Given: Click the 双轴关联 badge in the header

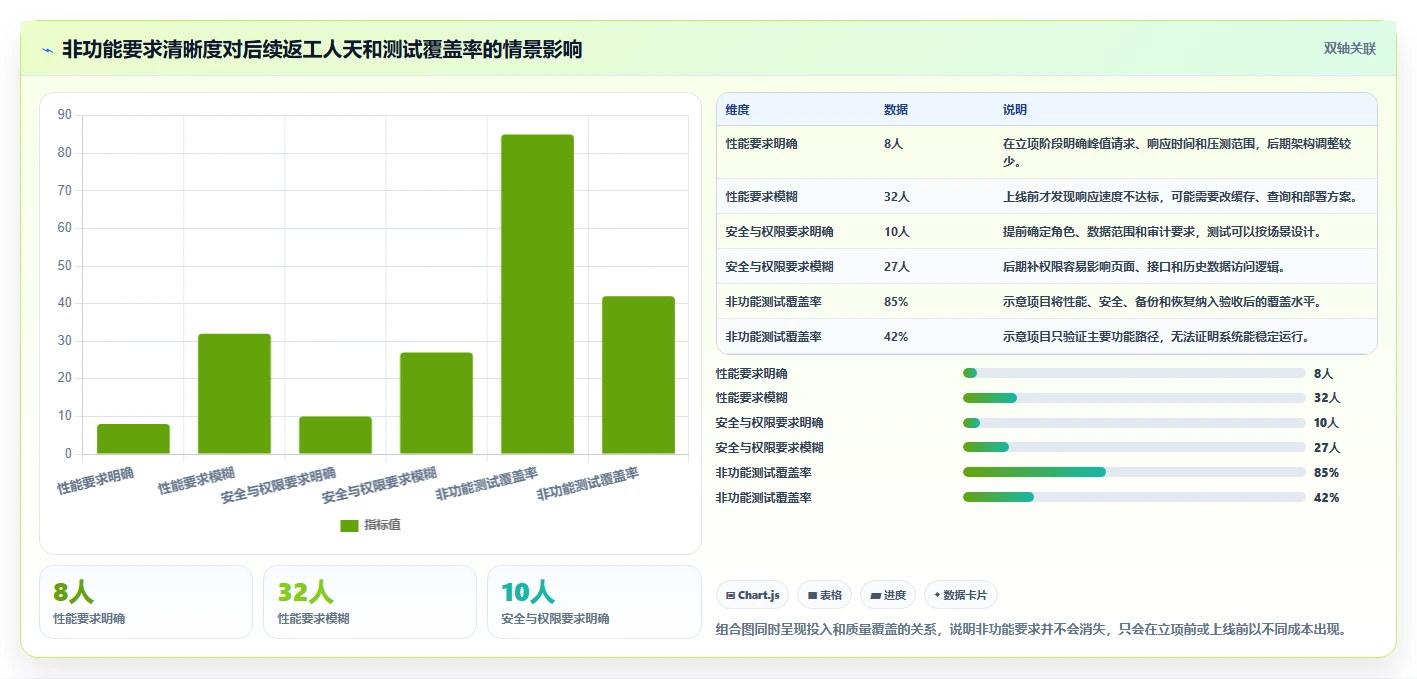Looking at the screenshot, I should pyautogui.click(x=1350, y=48).
